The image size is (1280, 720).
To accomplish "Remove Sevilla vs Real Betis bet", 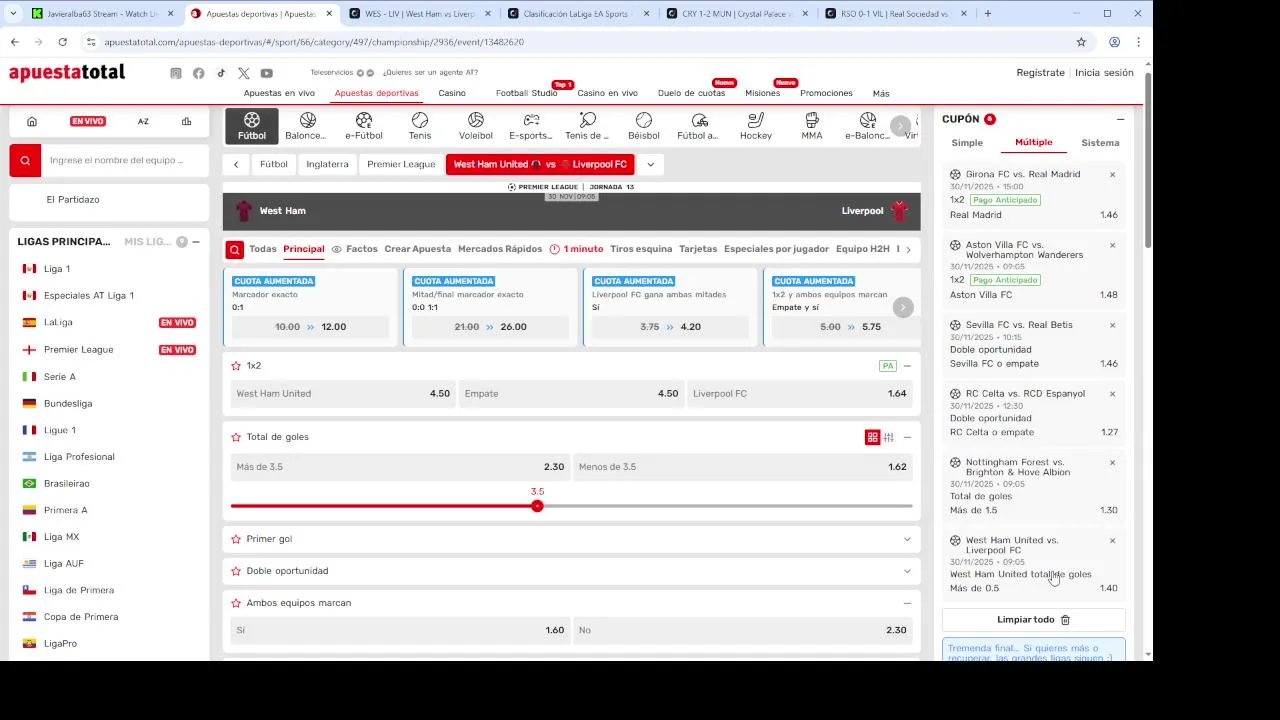I will 1112,325.
